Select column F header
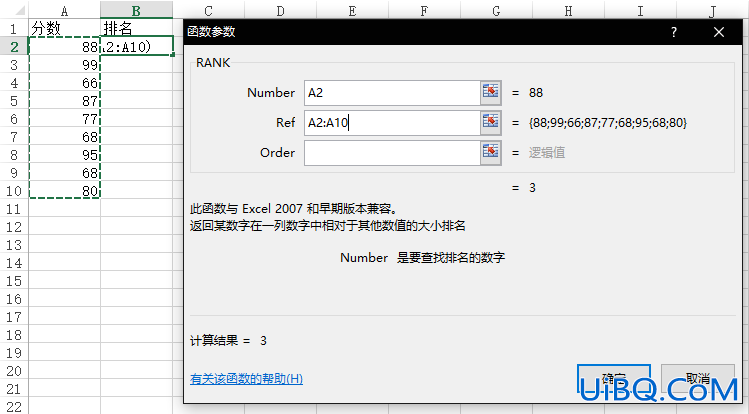Screen dimensions: 749x414 click(x=424, y=11)
